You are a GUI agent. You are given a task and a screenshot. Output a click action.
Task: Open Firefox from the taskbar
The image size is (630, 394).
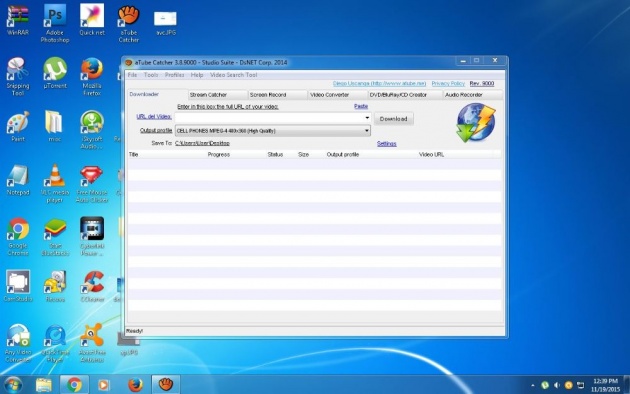[135, 385]
